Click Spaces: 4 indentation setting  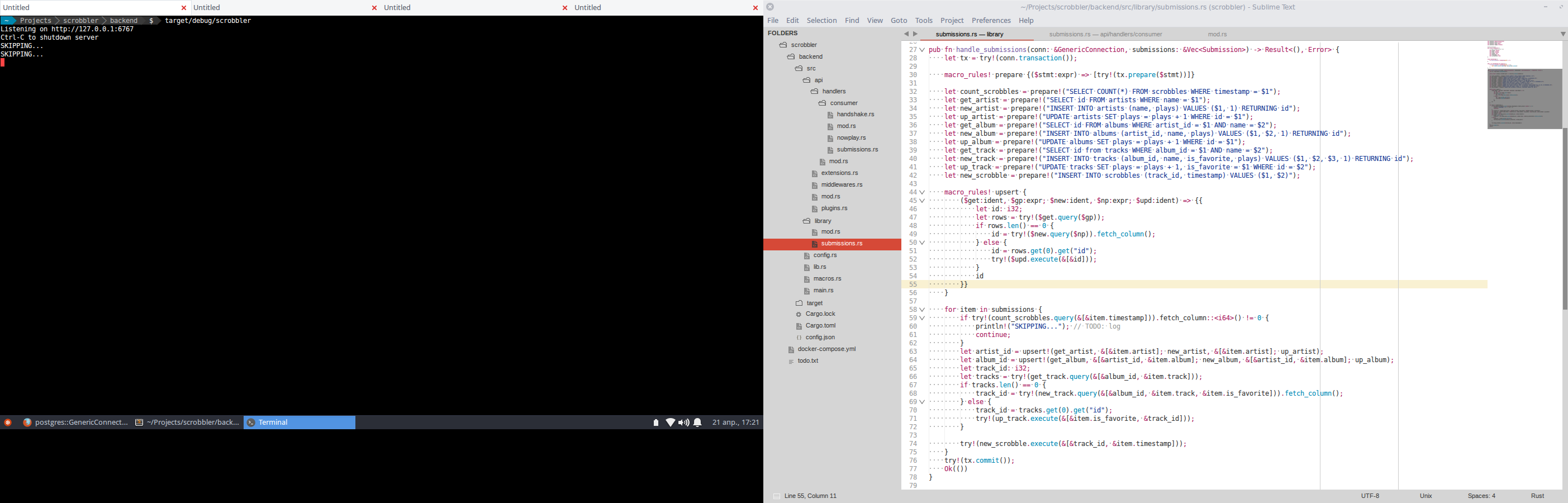pyautogui.click(x=1481, y=496)
